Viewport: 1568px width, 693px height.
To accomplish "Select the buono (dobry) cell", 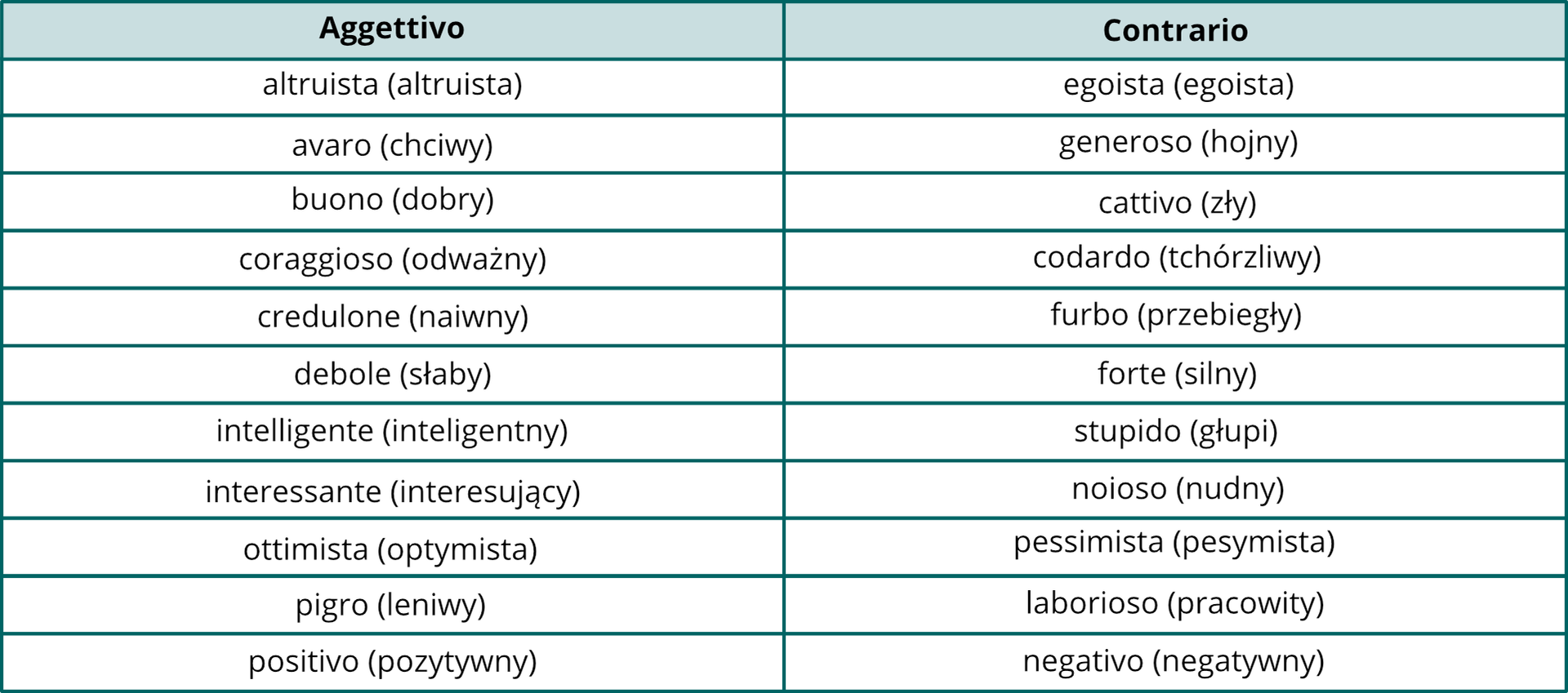I will 392,200.
